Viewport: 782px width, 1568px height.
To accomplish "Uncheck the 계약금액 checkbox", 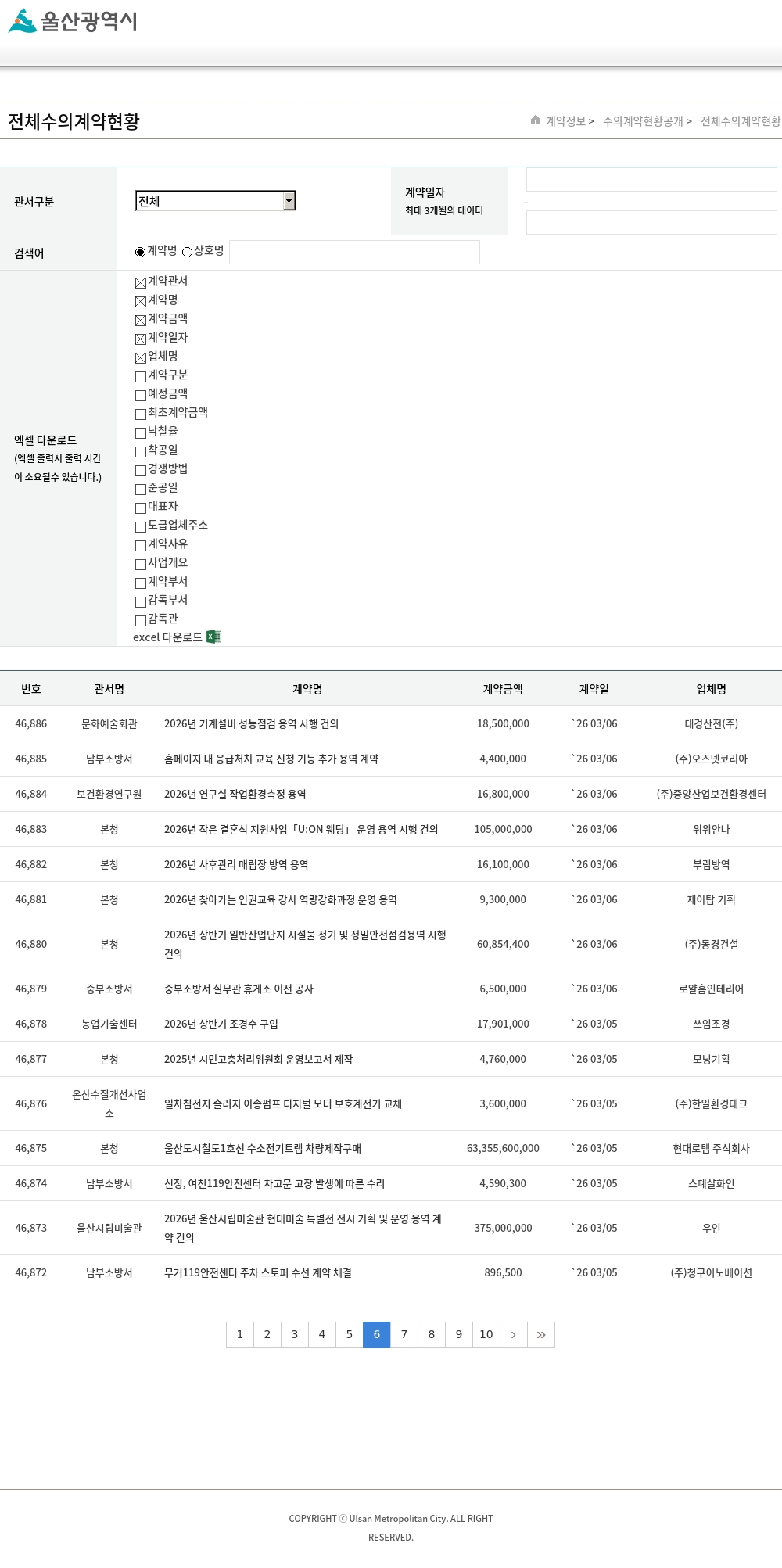I will (x=141, y=320).
